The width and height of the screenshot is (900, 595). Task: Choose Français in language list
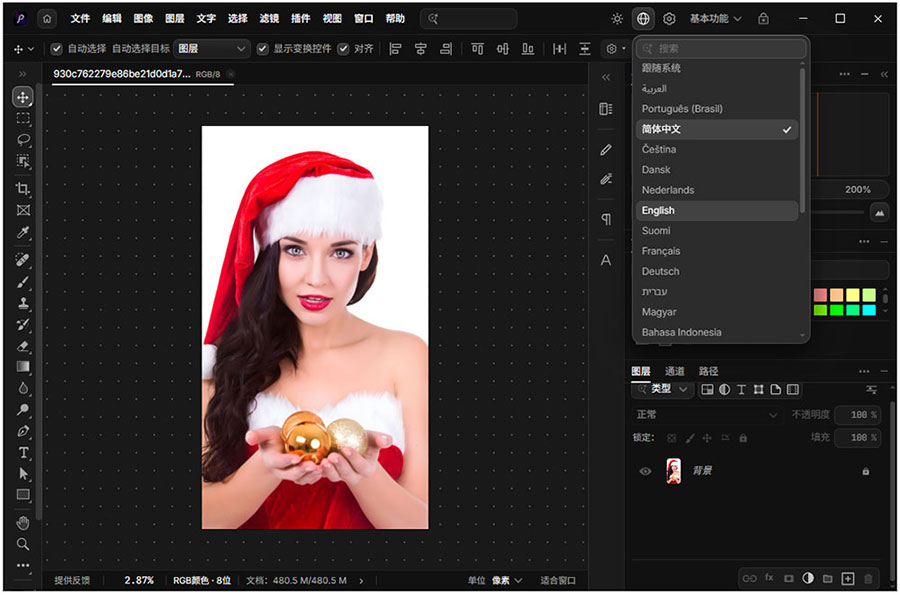coord(717,251)
